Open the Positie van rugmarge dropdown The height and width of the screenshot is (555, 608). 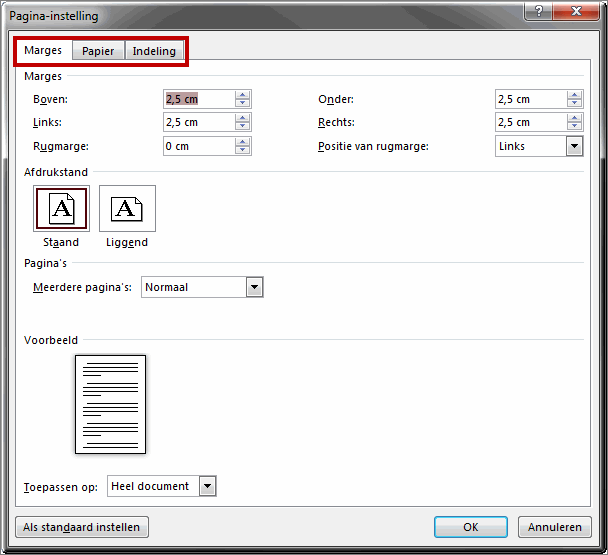tap(574, 146)
